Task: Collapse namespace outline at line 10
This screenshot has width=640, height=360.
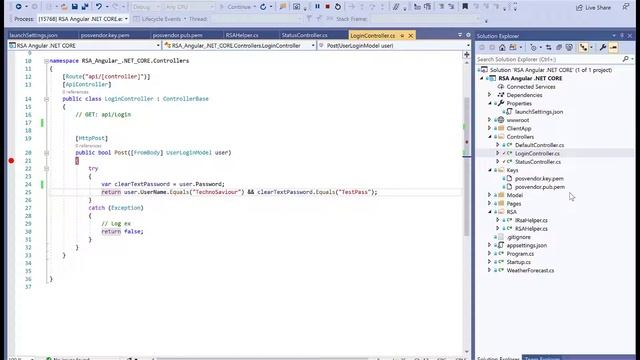Action: [46, 61]
